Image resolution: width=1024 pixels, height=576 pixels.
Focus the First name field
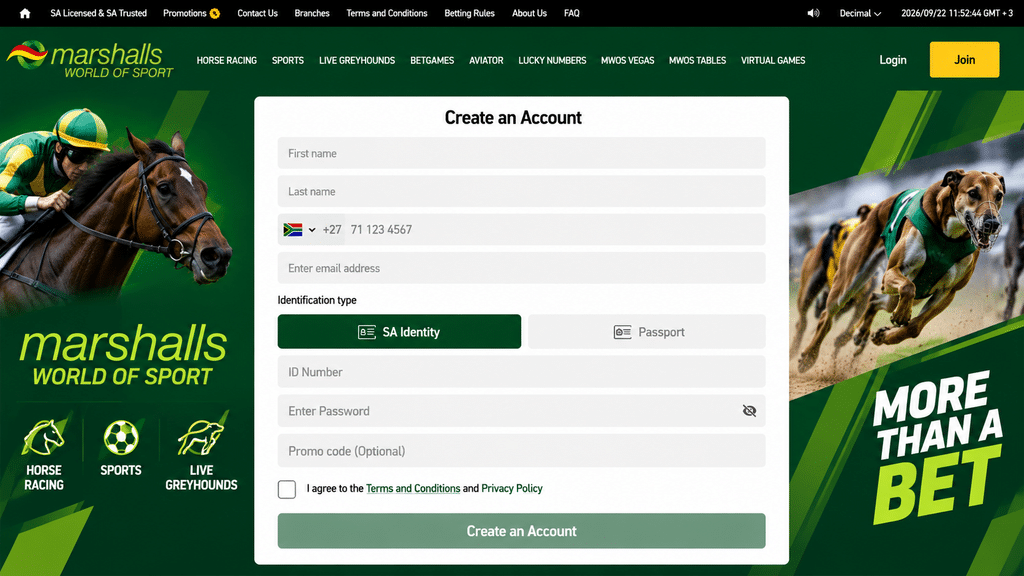click(521, 153)
